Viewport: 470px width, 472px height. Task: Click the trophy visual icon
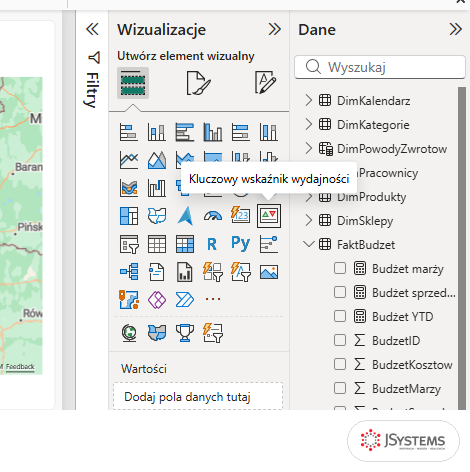tap(185, 333)
